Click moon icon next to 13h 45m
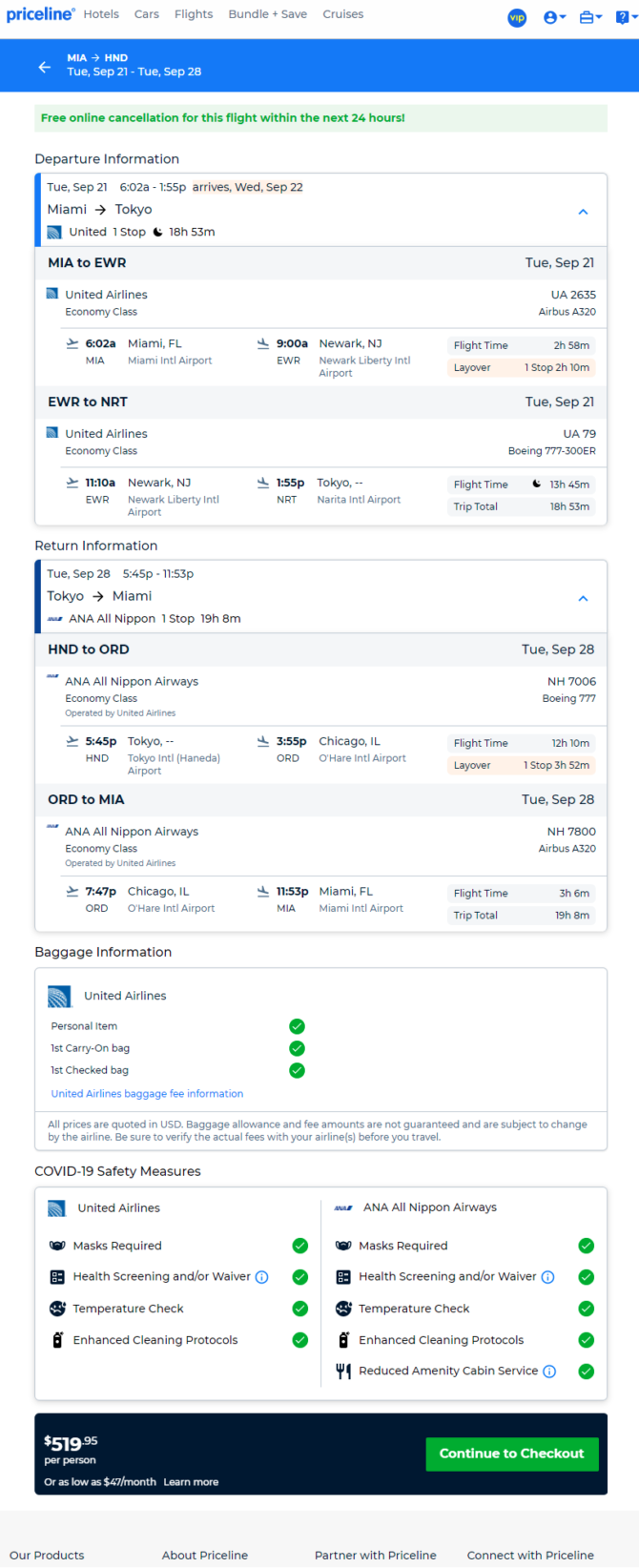Image resolution: width=639 pixels, height=1568 pixels. click(537, 485)
